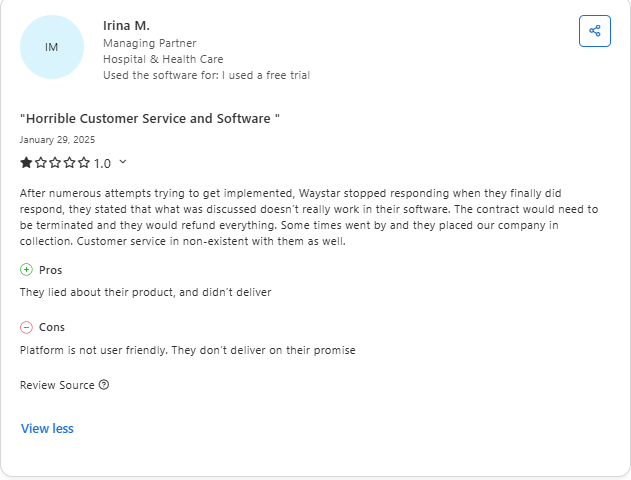Viewport: 631px width, 480px height.
Task: Click the reviewer name Irina M.
Action: (126, 25)
